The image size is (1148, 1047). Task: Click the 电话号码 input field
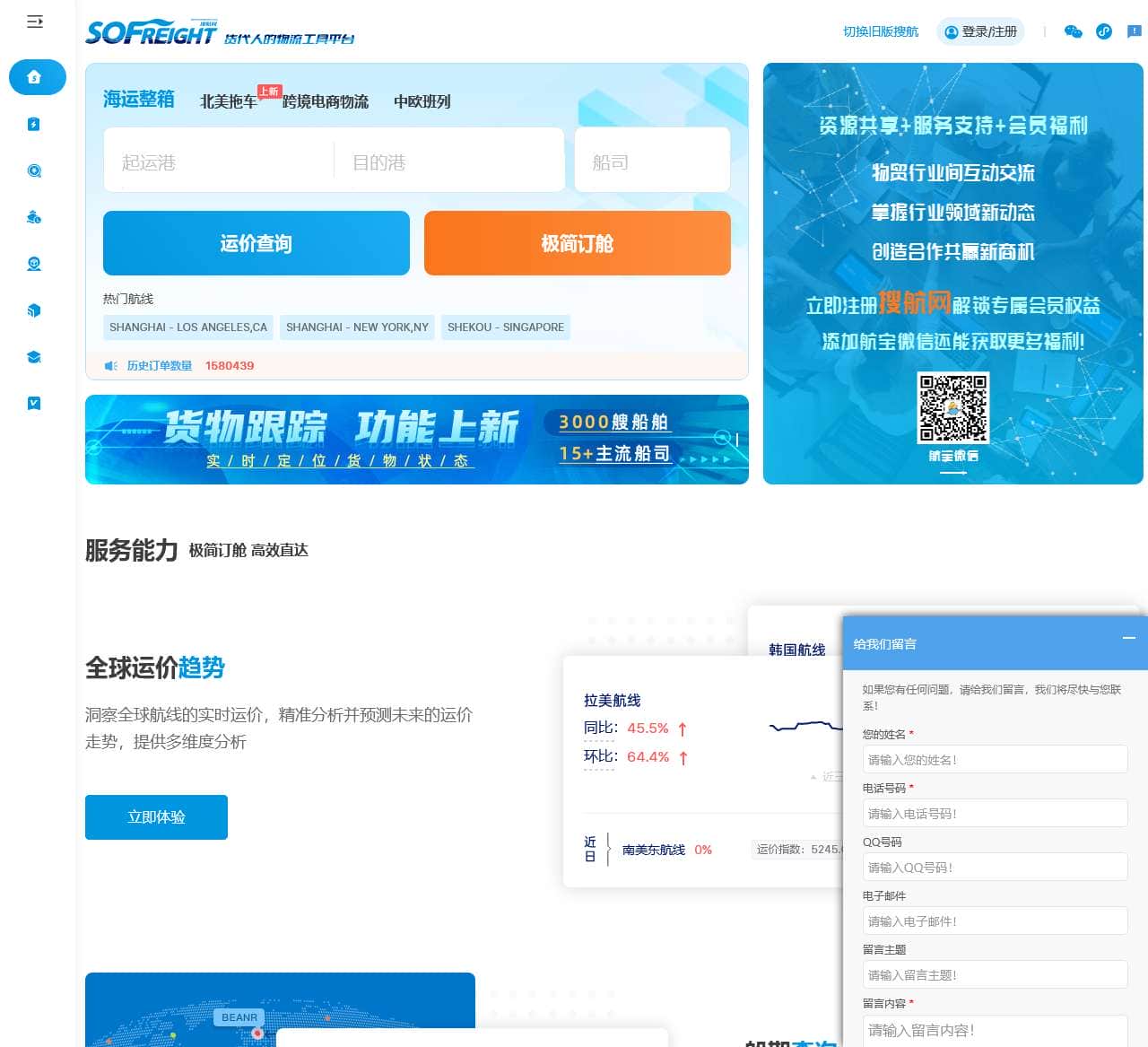[995, 814]
